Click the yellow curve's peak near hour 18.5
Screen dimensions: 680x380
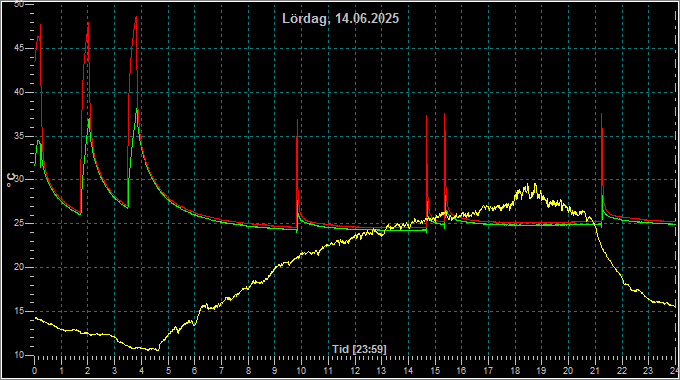[x=535, y=184]
